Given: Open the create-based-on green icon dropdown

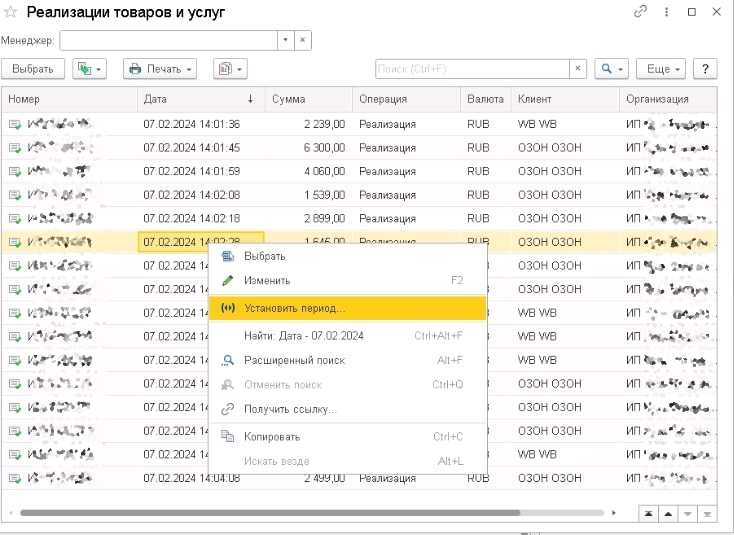Looking at the screenshot, I should tap(90, 69).
